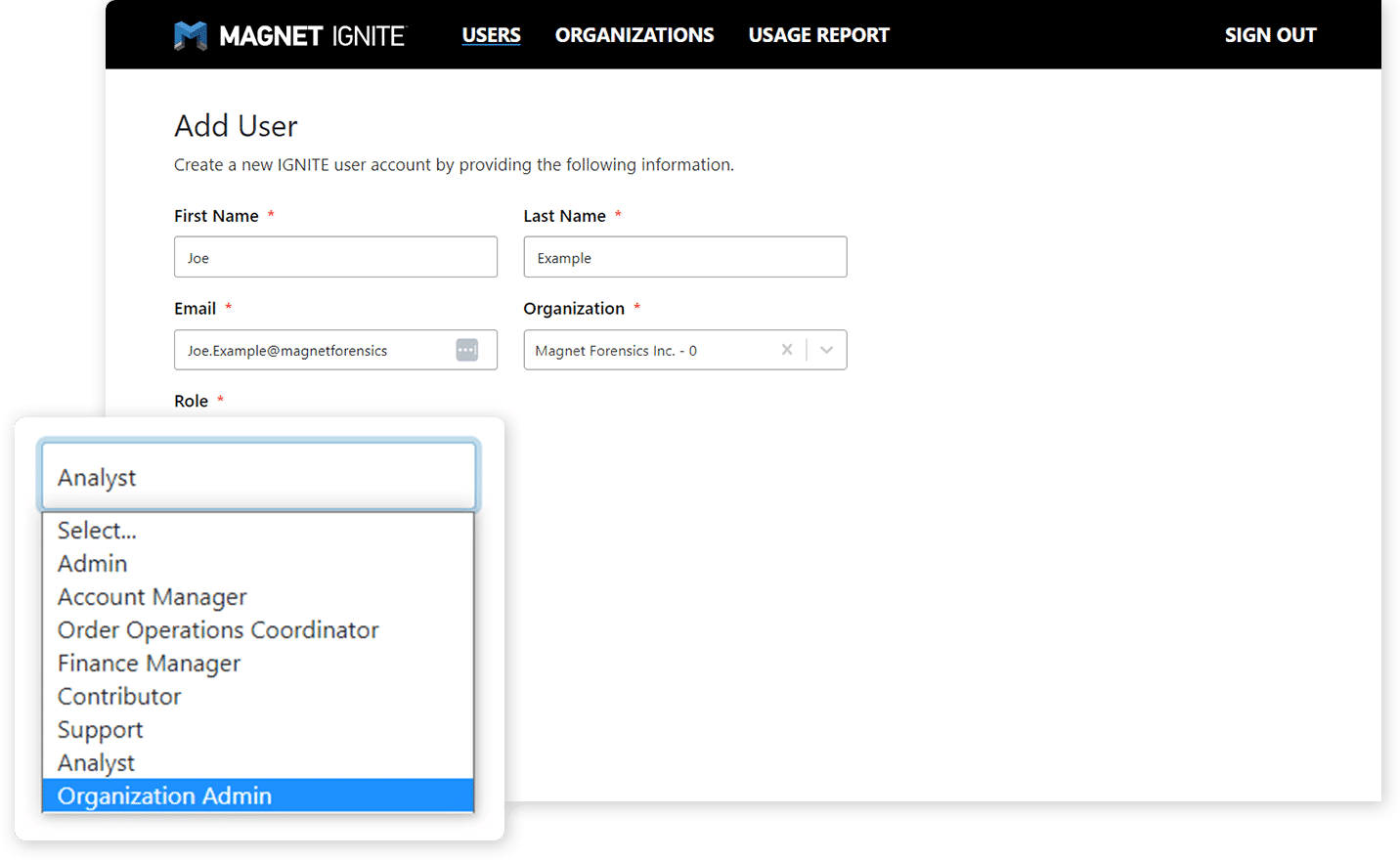Select the Finance Manager role
The width and height of the screenshot is (1400, 860).
[258, 663]
